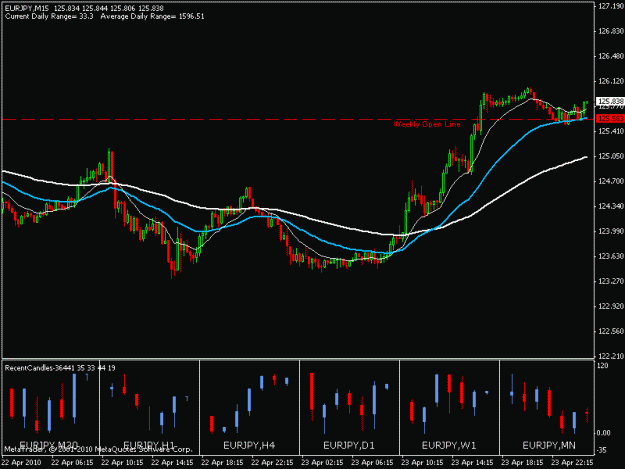Click 125.050 on the price axis
This screenshot has height=469, width=625.
pyautogui.click(x=611, y=156)
